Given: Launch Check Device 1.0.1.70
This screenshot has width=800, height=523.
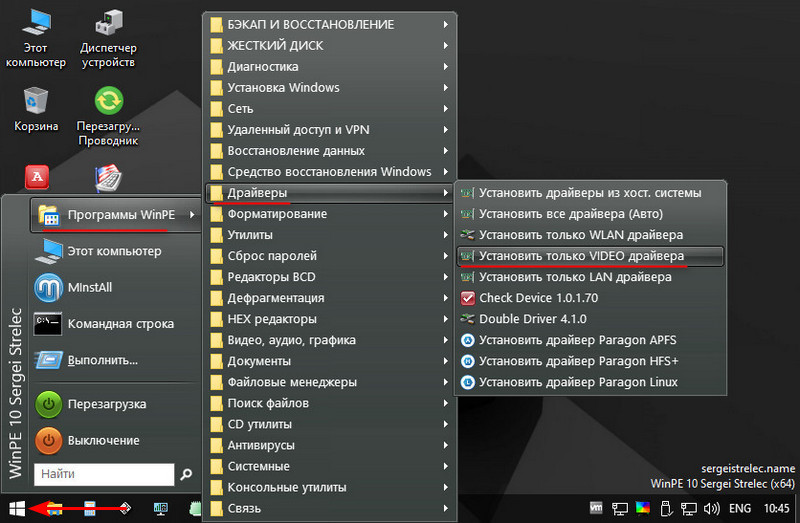Looking at the screenshot, I should tap(590, 298).
